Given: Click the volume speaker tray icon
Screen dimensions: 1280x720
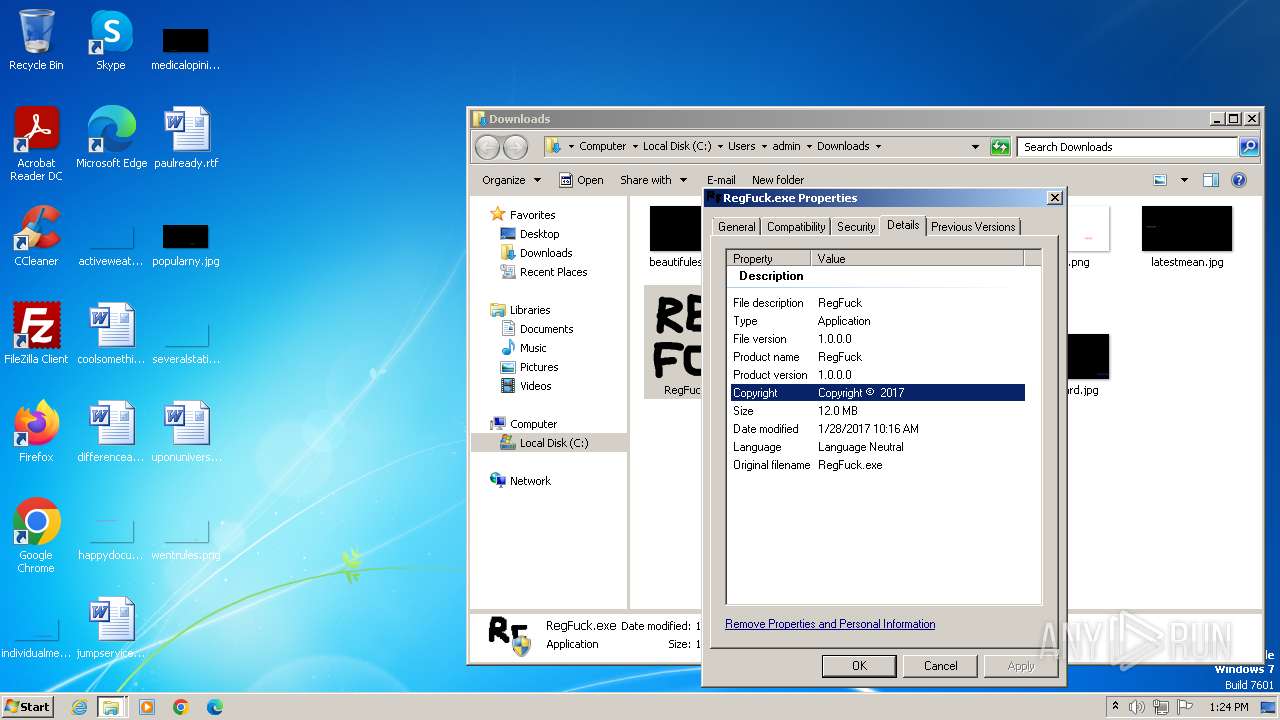Looking at the screenshot, I should coord(1137,707).
